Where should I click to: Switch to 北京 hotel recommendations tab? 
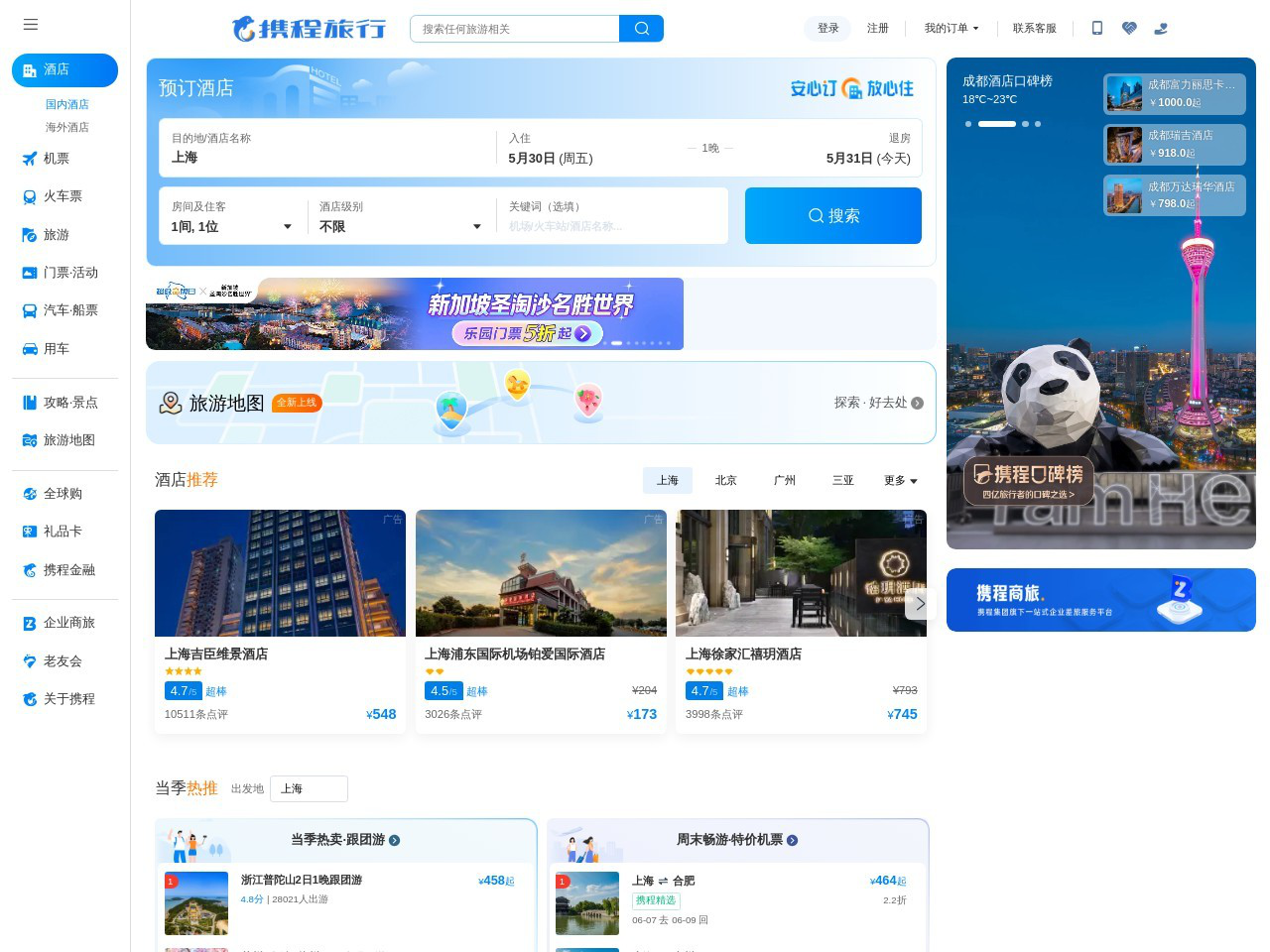pos(726,480)
